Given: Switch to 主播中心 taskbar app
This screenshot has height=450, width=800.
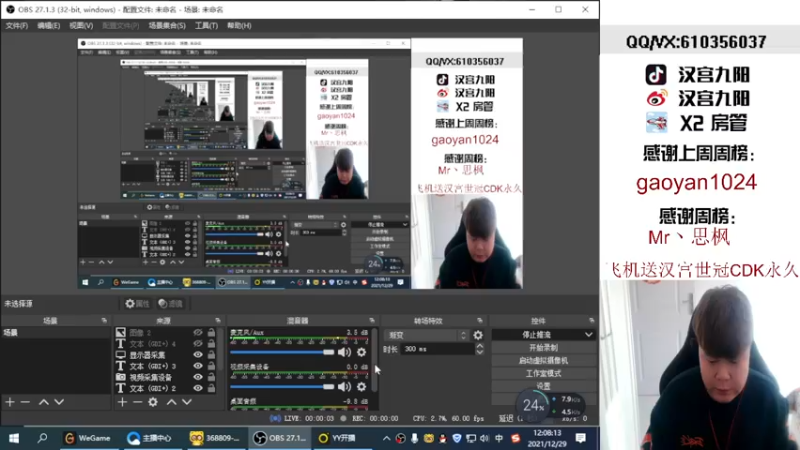Looking at the screenshot, I should click(149, 438).
